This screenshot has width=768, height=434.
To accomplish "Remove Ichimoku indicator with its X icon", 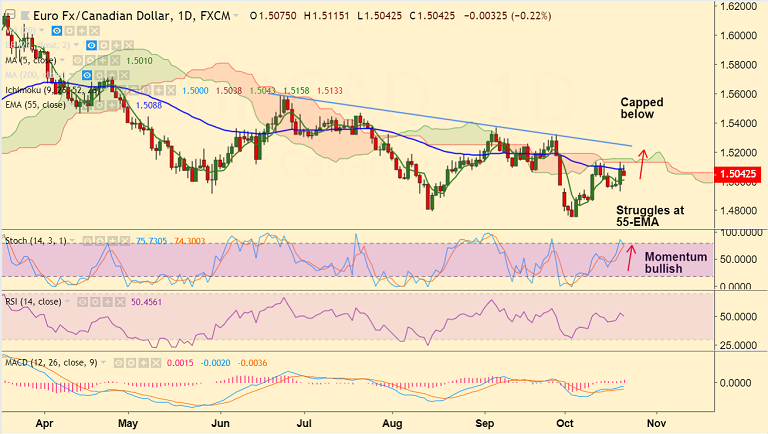I will tap(170, 91).
